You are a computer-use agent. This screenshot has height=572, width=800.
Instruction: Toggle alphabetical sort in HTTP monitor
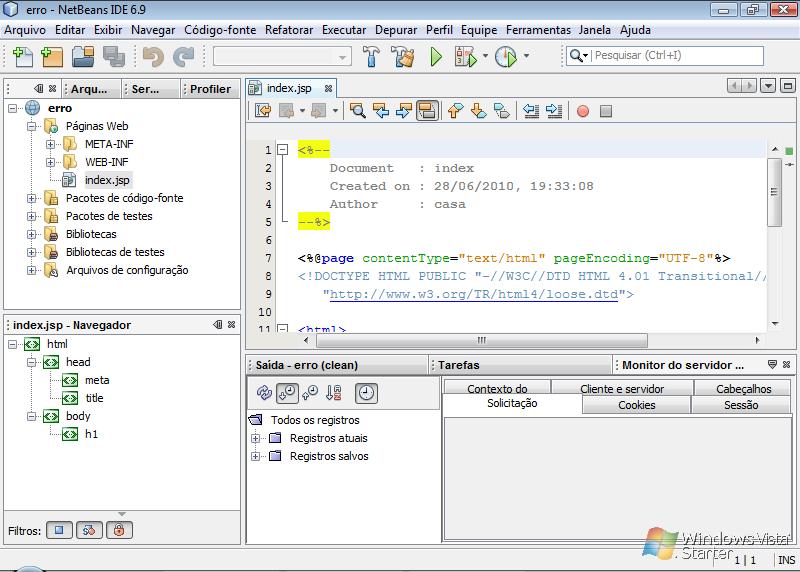[x=334, y=393]
